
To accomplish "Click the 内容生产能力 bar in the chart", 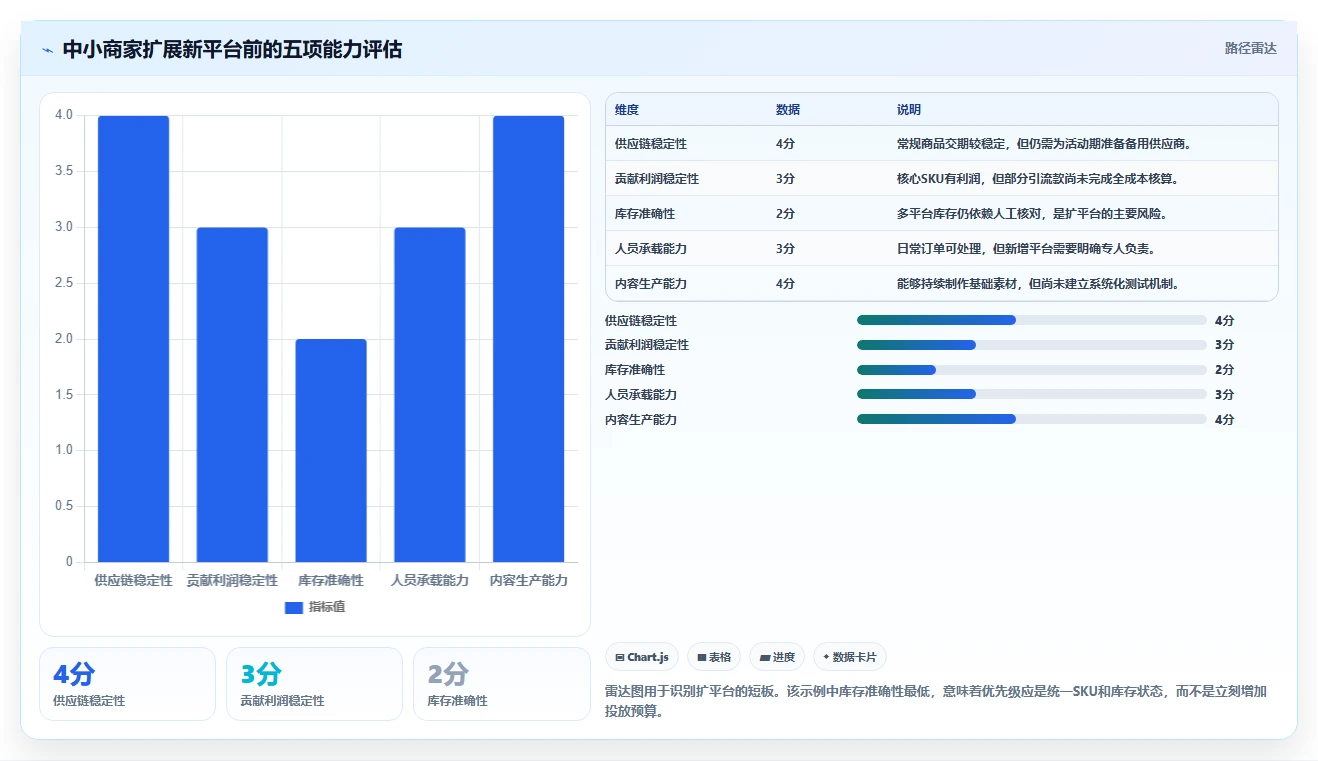I will pyautogui.click(x=529, y=339).
